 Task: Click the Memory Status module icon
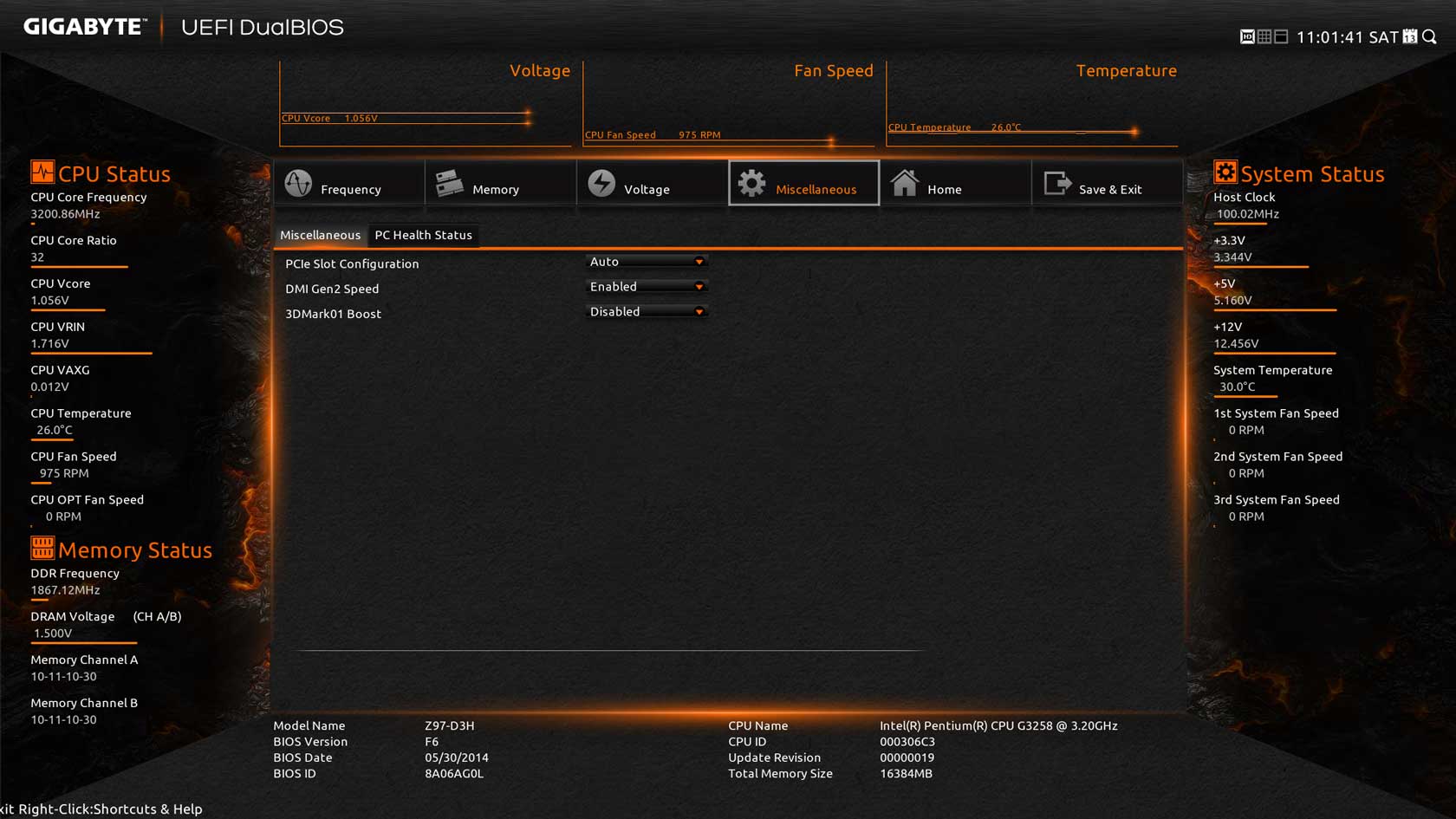point(42,548)
